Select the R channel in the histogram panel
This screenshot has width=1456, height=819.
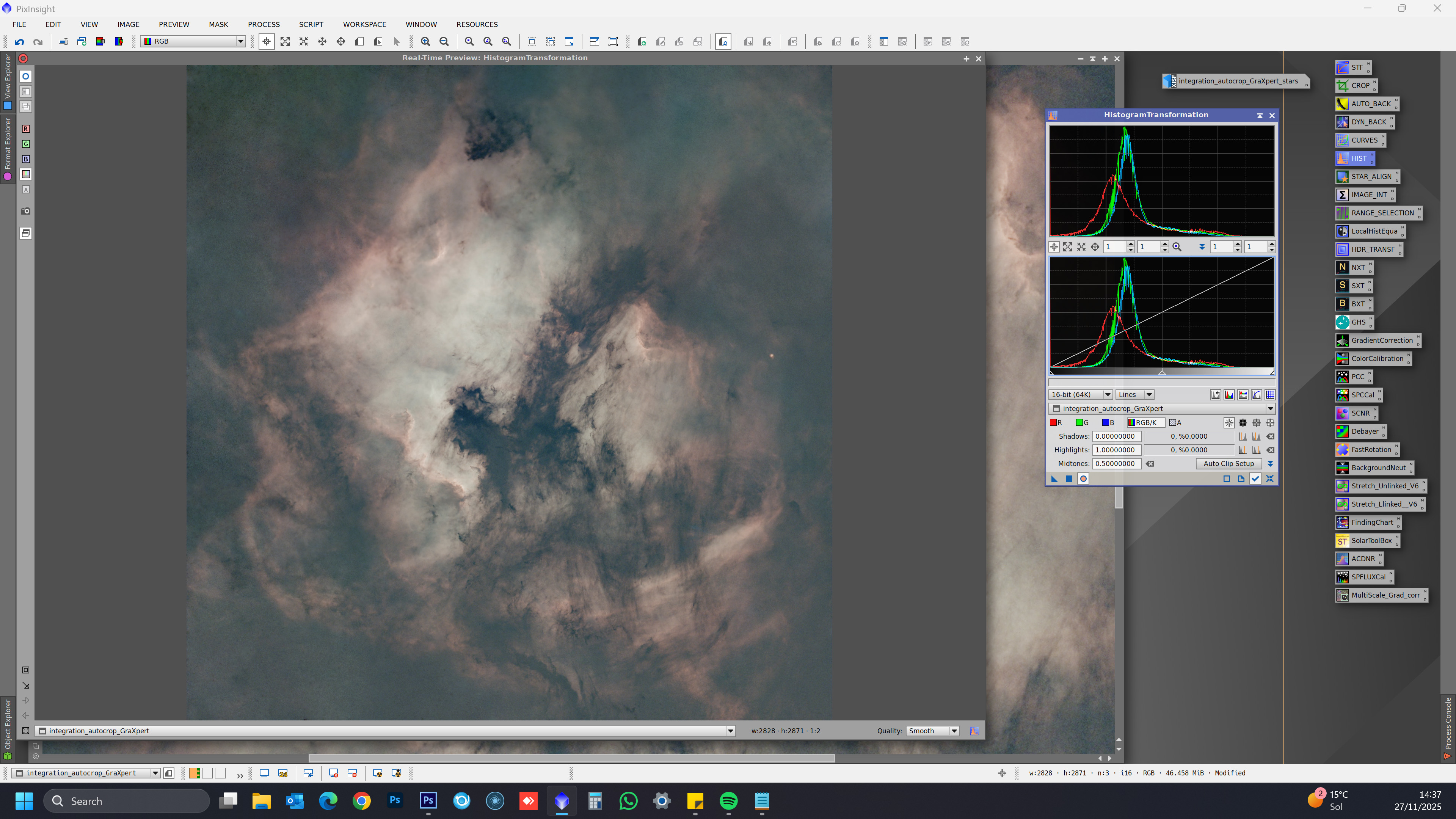click(x=1056, y=423)
